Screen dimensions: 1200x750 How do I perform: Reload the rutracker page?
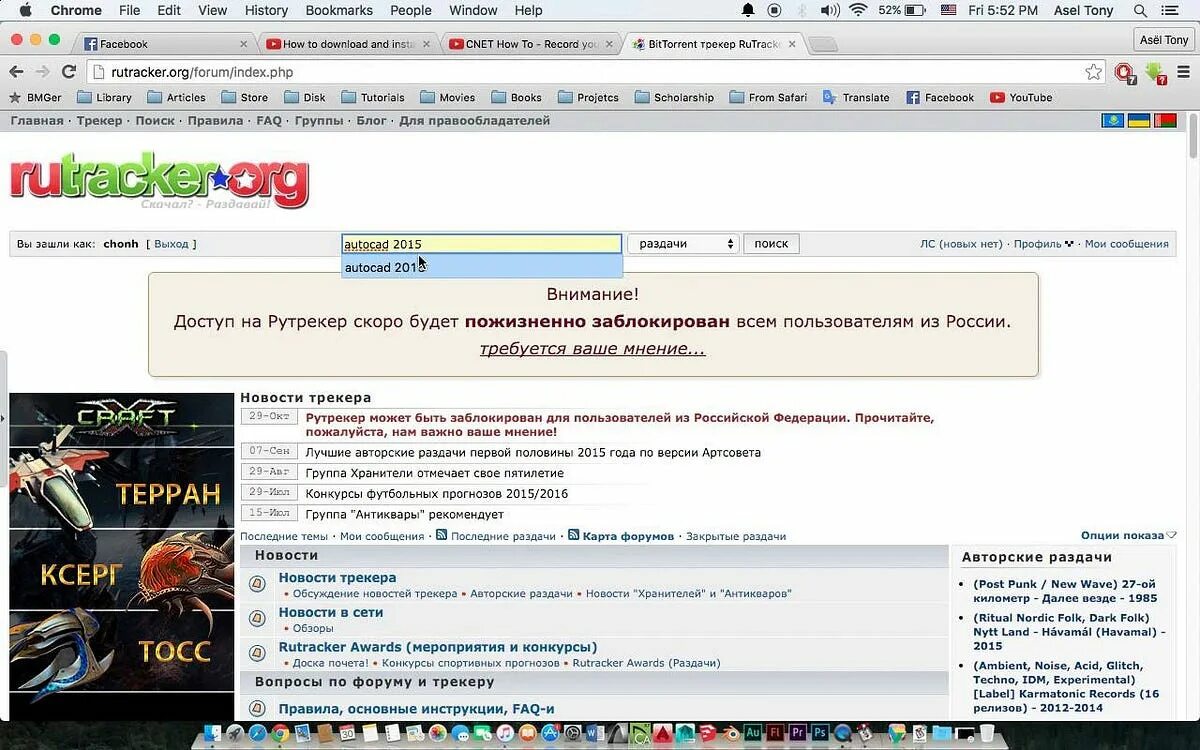(x=69, y=72)
